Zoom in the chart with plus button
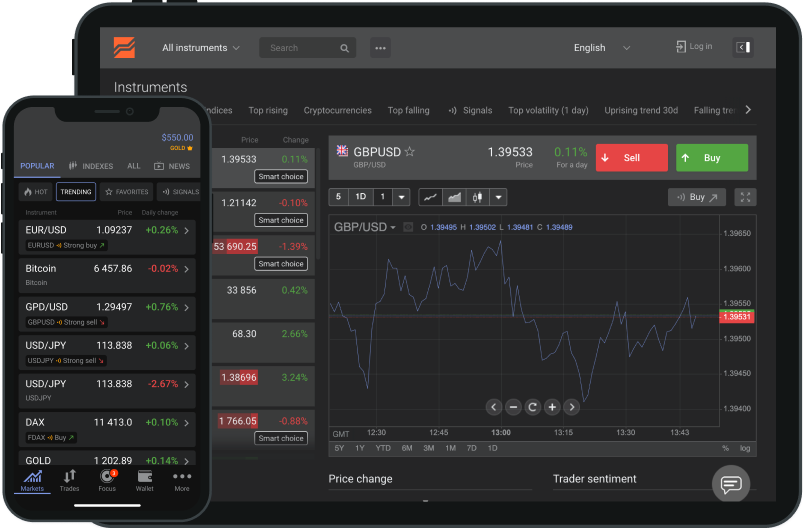This screenshot has width=803, height=528. [552, 407]
